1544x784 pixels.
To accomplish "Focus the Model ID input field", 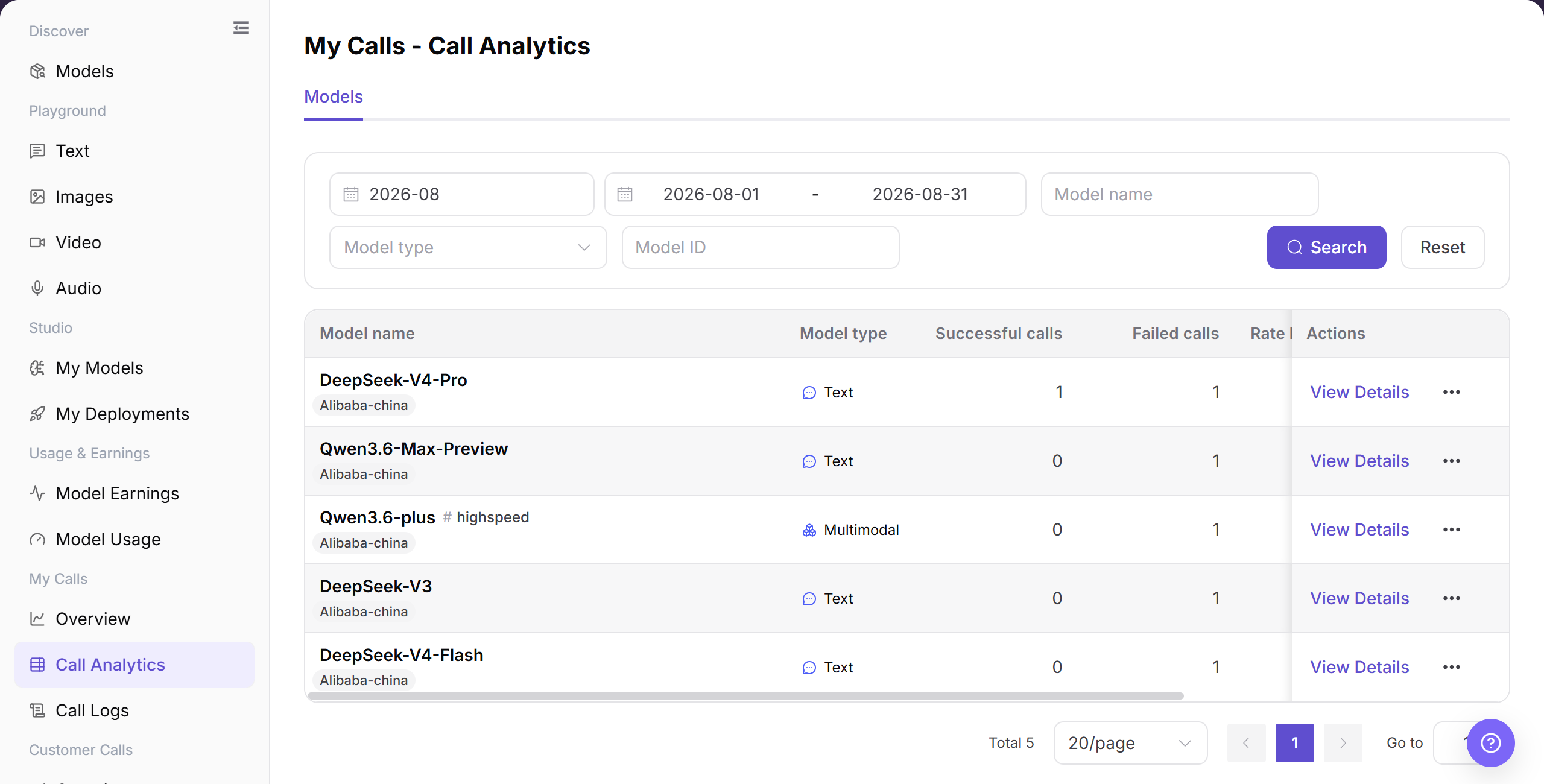I will [760, 247].
